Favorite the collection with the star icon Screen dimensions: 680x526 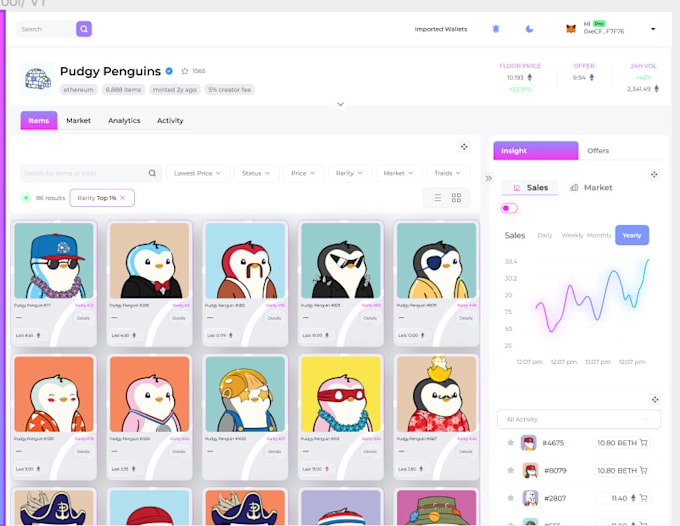pyautogui.click(x=185, y=71)
